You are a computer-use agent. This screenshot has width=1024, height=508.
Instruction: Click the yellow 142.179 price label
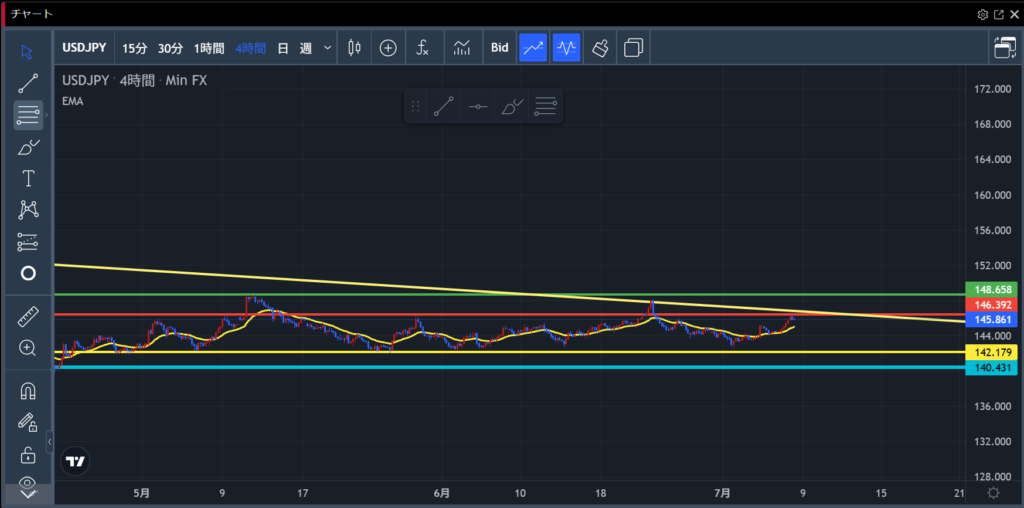pyautogui.click(x=991, y=353)
